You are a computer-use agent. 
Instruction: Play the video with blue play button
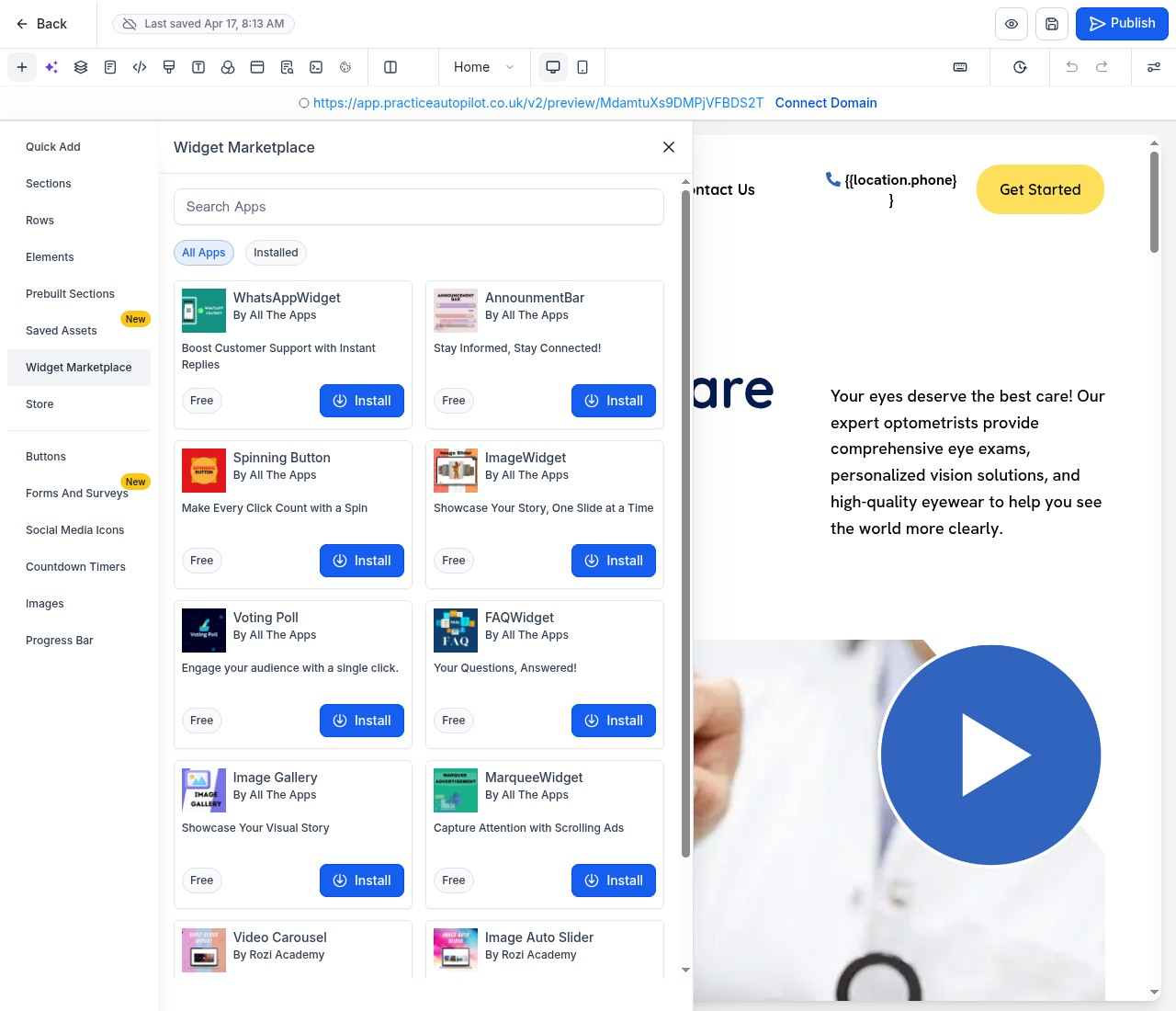(x=990, y=755)
